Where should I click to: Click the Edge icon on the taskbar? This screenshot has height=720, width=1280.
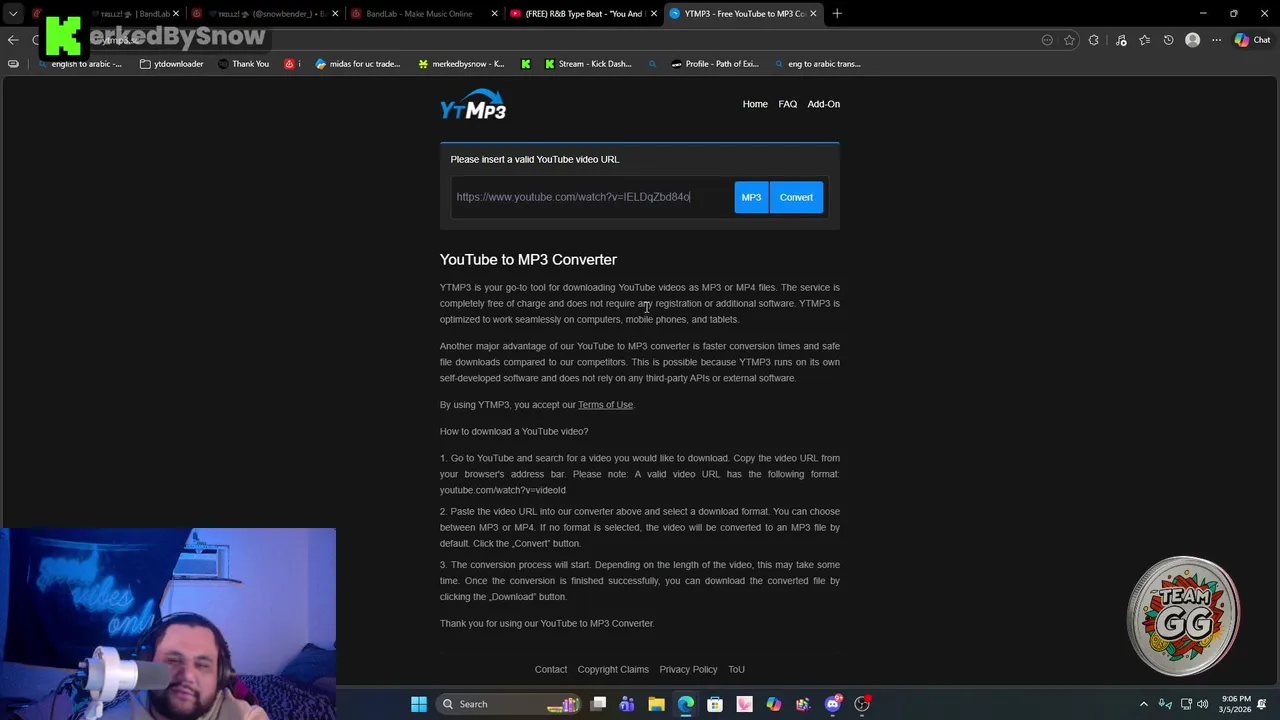point(685,704)
